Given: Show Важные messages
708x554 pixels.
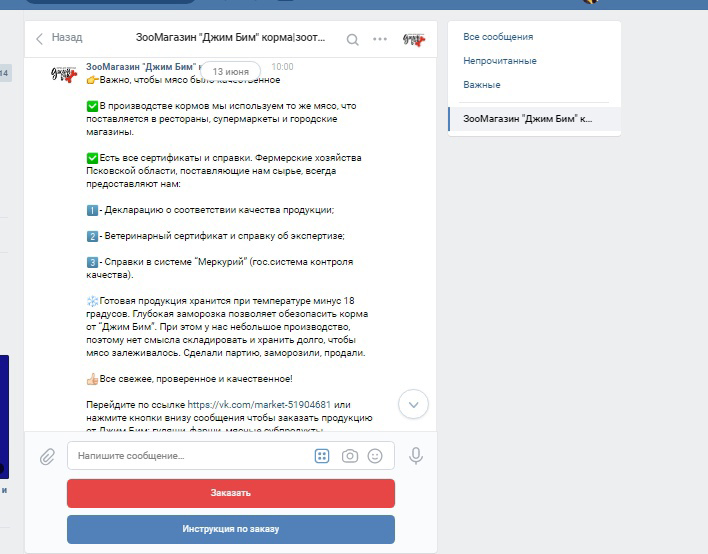Looking at the screenshot, I should tap(482, 85).
